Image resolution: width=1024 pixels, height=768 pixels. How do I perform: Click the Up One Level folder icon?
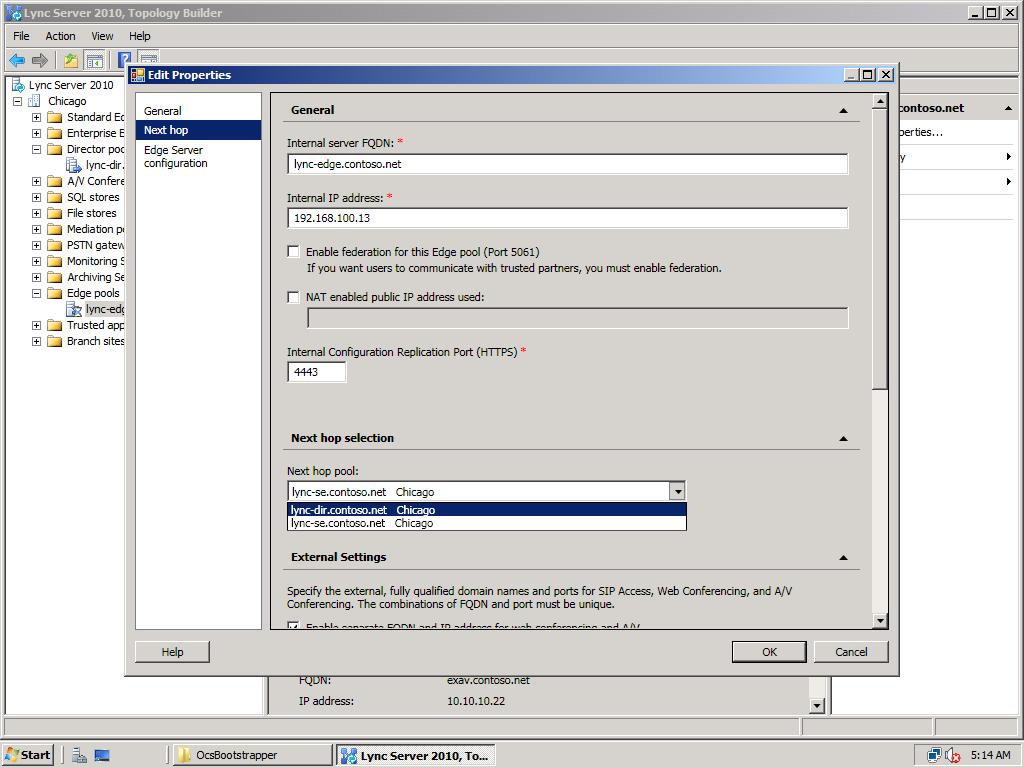71,61
